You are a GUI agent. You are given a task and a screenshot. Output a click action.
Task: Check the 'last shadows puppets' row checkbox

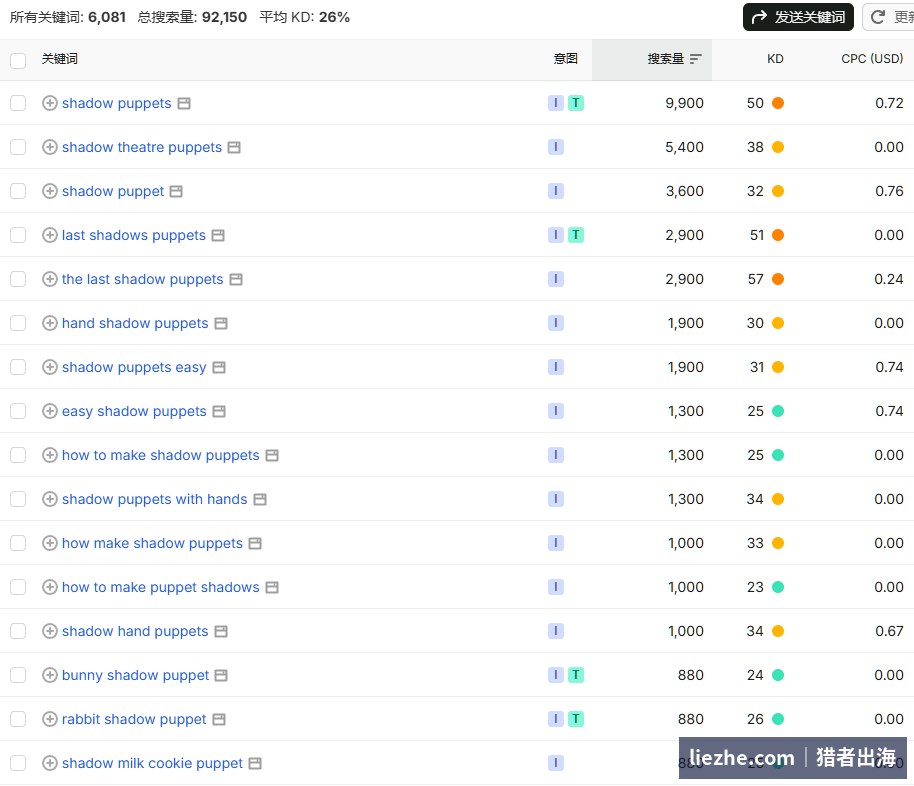point(18,235)
